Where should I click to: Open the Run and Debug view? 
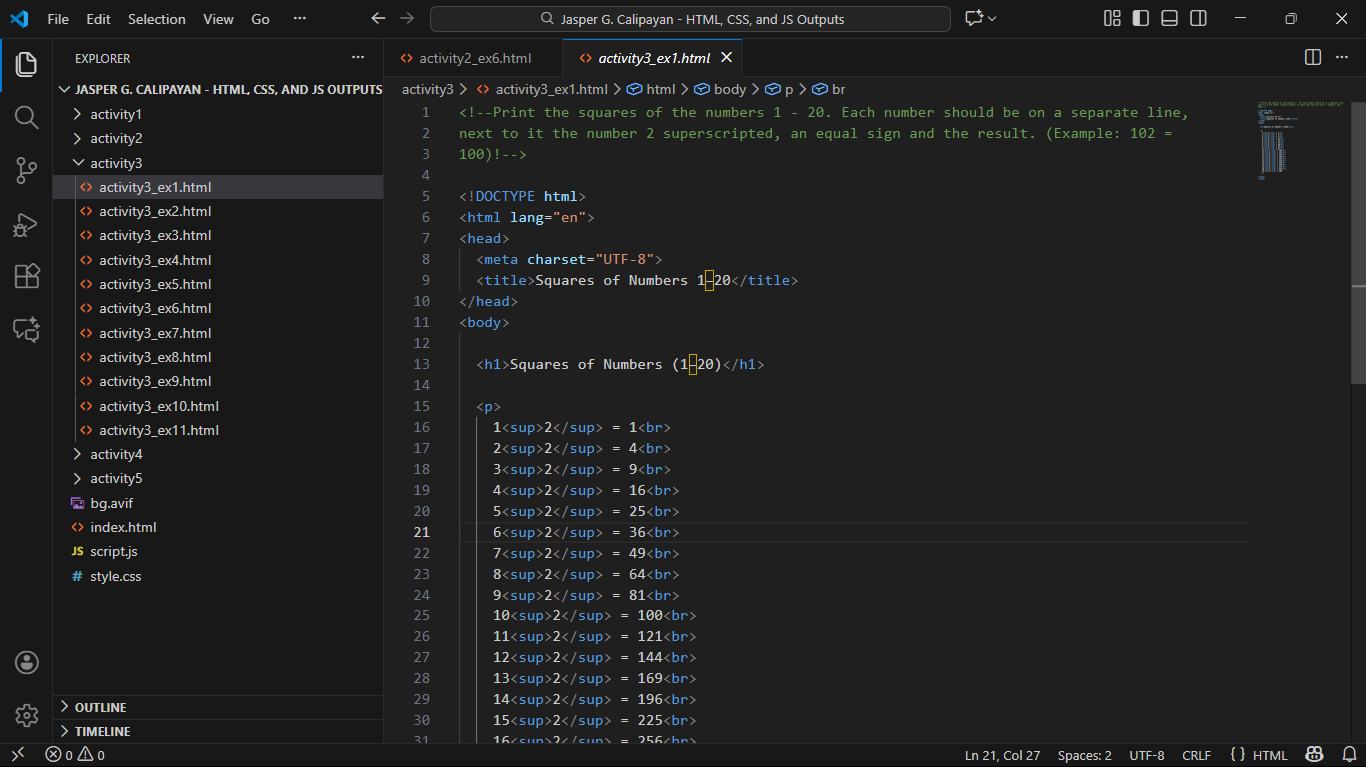(x=26, y=224)
